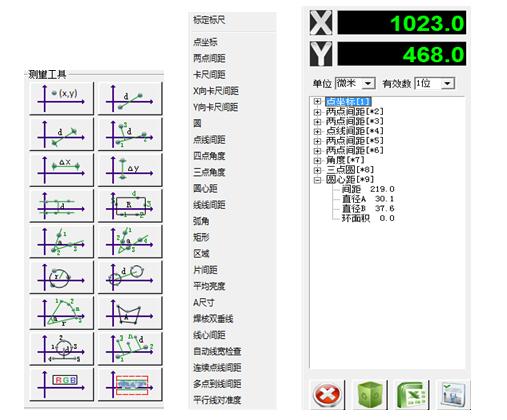The width and height of the screenshot is (507, 420).
Task: Pick the circle radius measurement tool
Action: [62, 277]
